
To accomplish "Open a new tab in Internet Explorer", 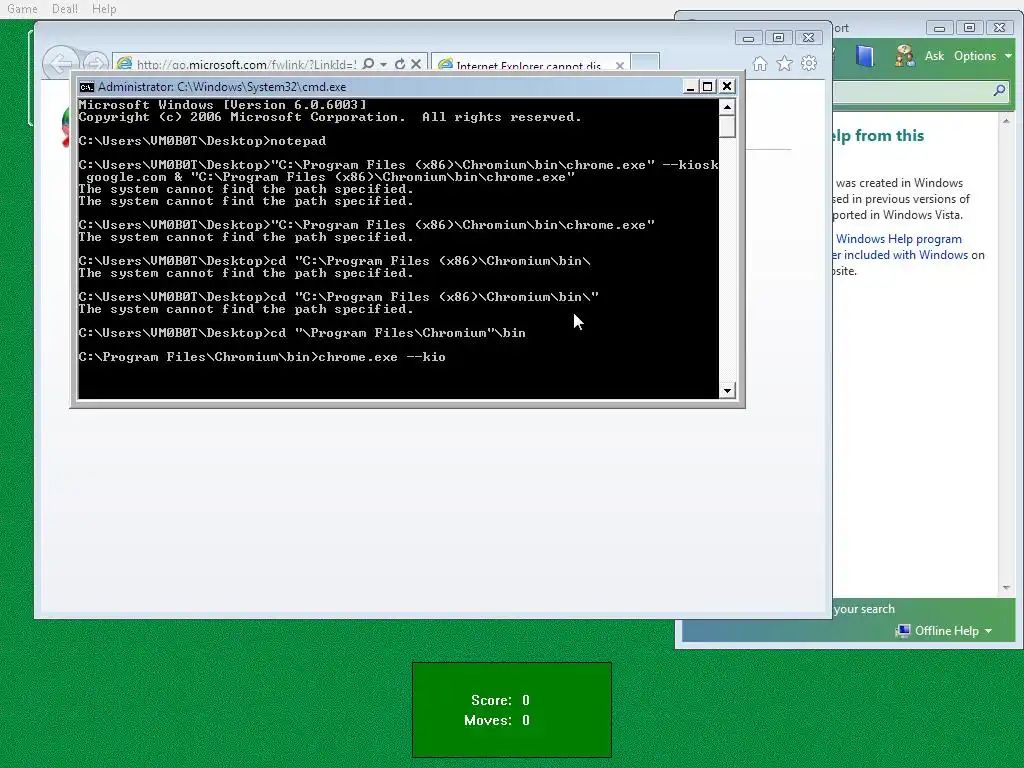I will coord(645,62).
